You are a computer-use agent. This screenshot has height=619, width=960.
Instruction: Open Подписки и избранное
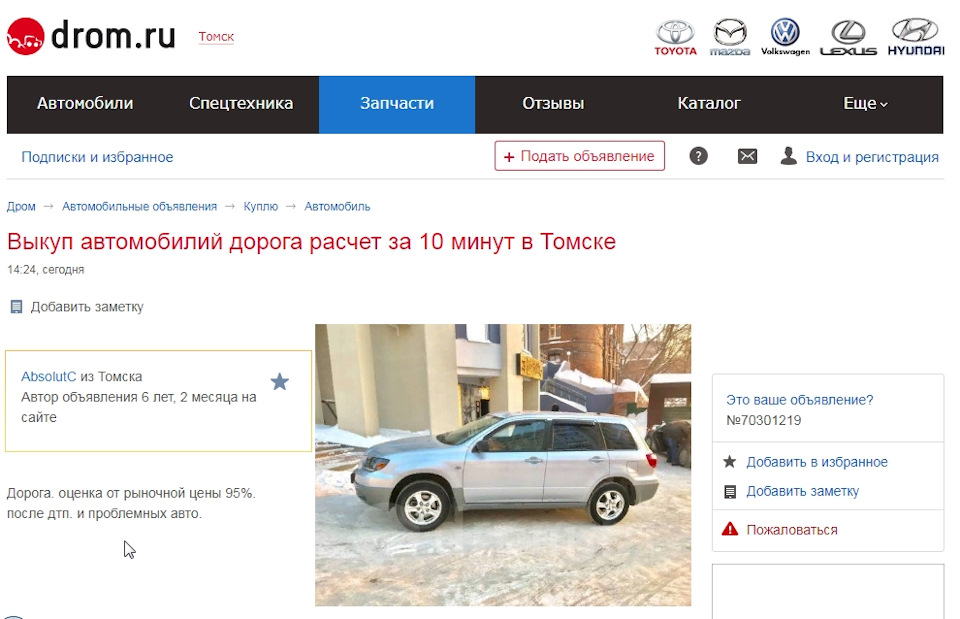pos(97,157)
